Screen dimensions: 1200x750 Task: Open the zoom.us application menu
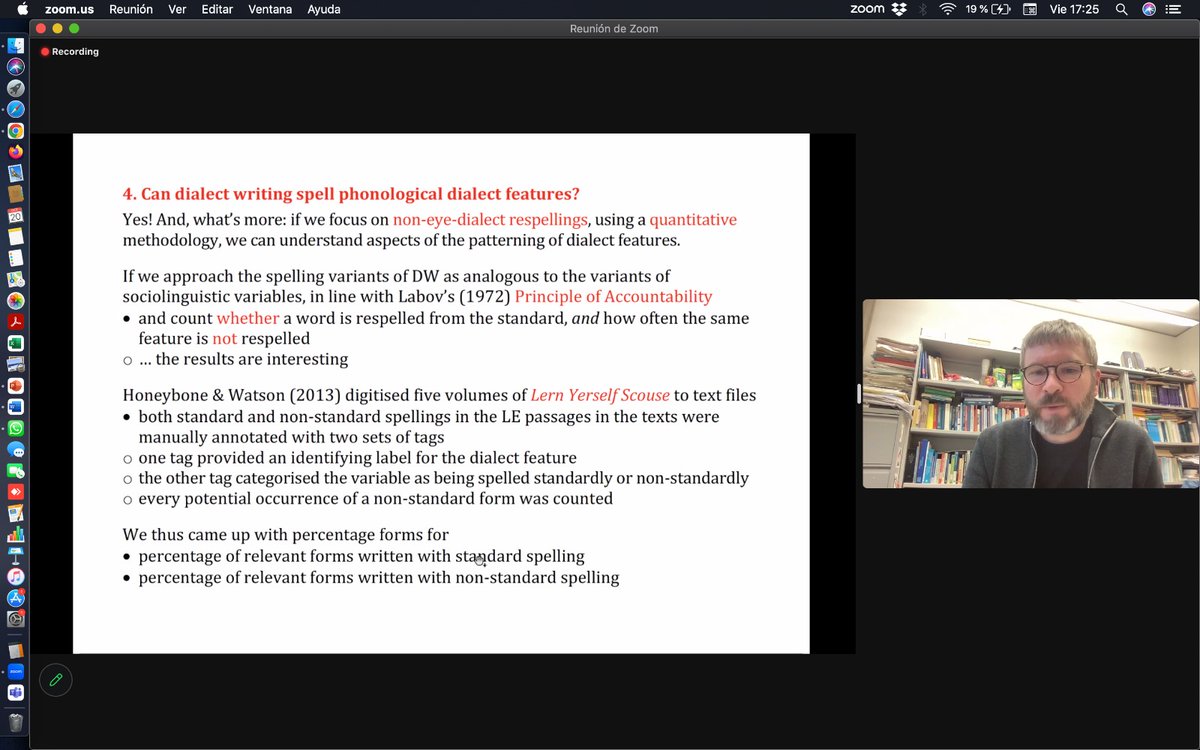click(x=69, y=9)
